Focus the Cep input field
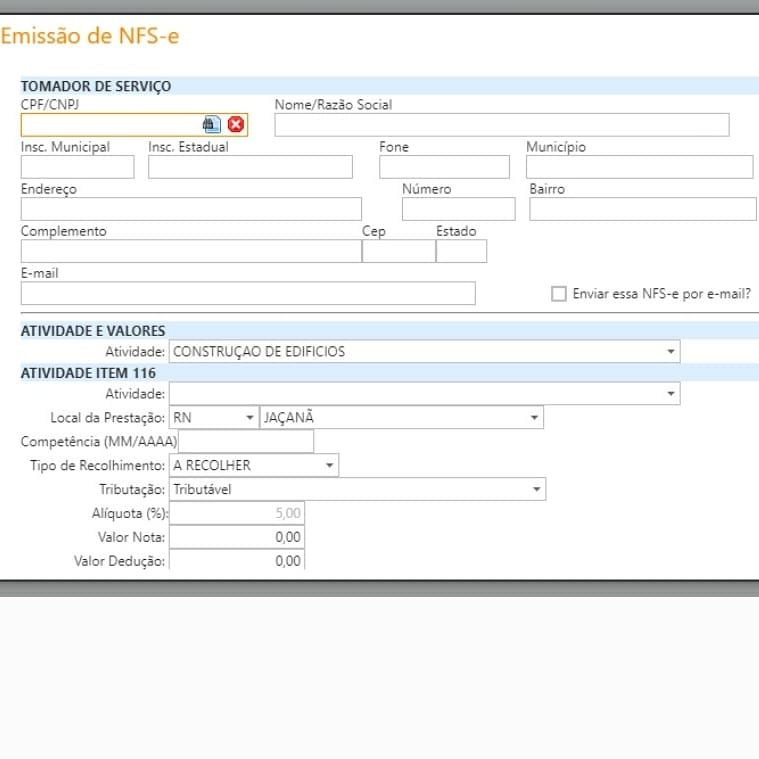The image size is (759, 759). point(399,251)
